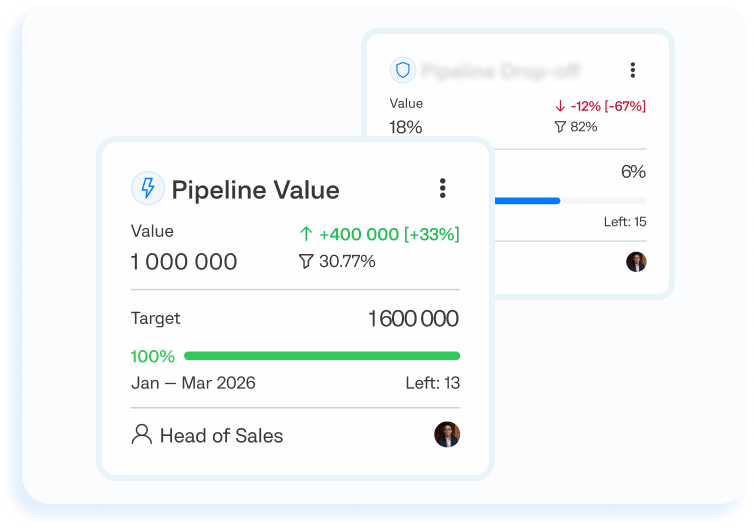Click the 6% figure on the back card
754x528 pixels.
[x=633, y=172]
